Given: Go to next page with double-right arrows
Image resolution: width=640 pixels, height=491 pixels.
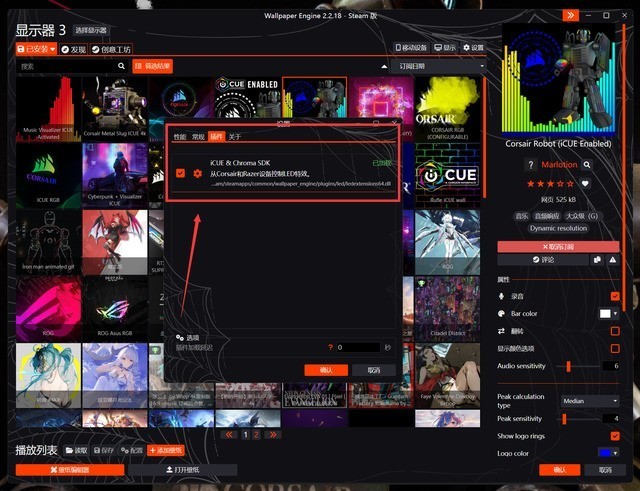Looking at the screenshot, I should point(273,435).
